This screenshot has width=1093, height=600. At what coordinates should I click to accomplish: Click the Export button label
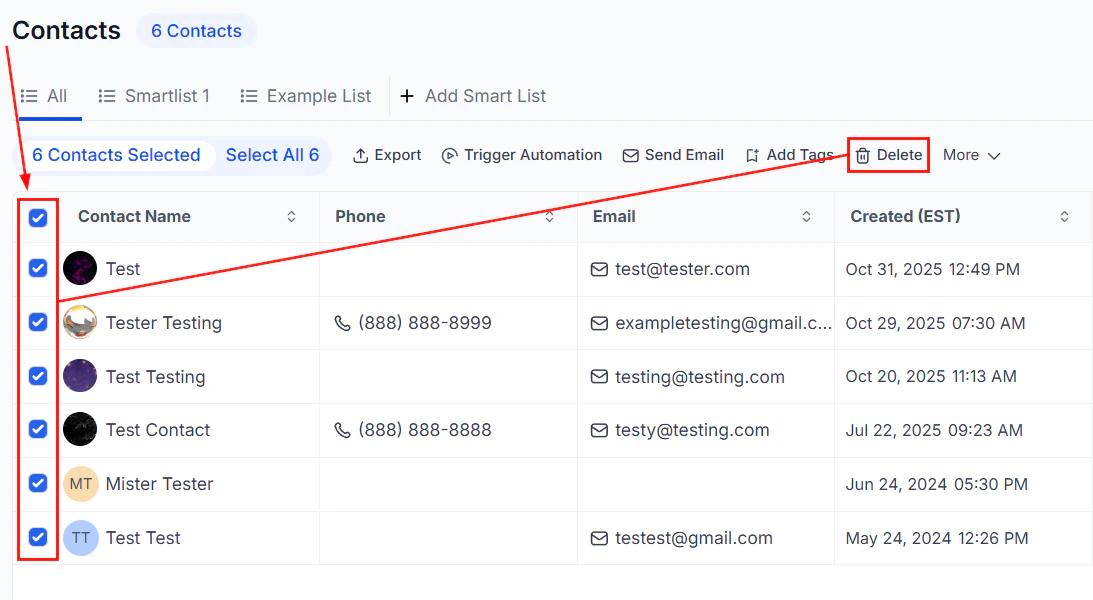click(x=398, y=155)
